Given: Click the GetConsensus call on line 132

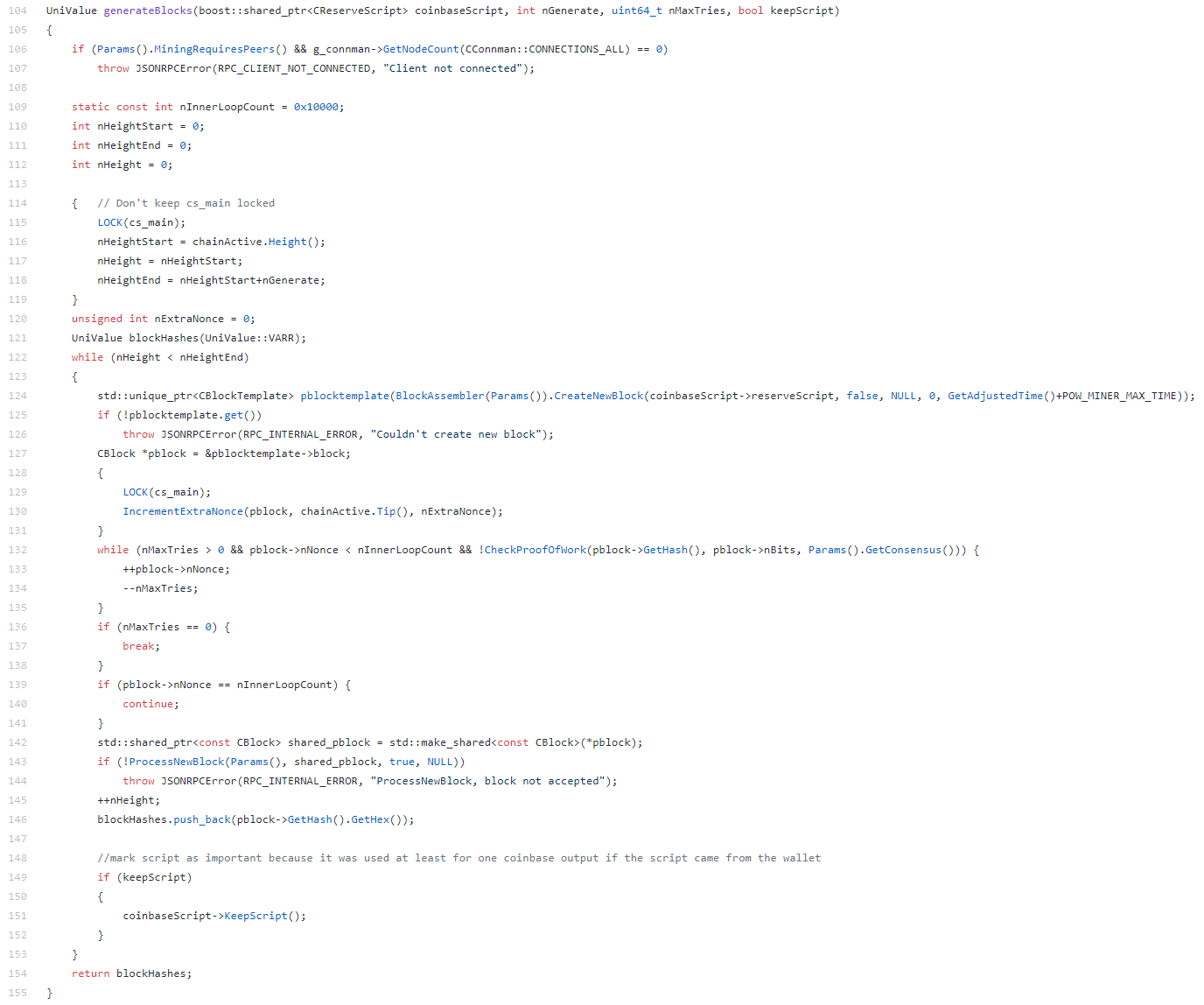Looking at the screenshot, I should [904, 550].
